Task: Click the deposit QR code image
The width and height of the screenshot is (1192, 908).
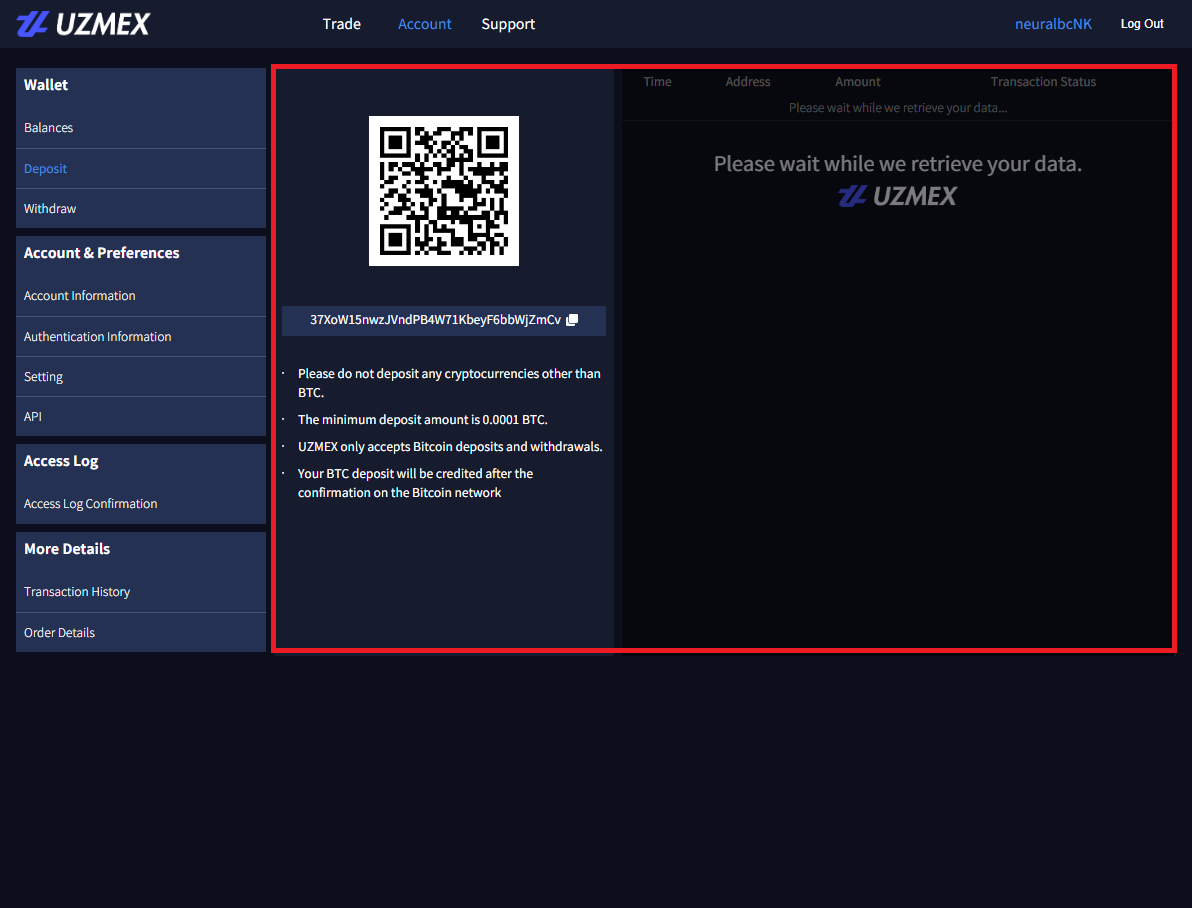Action: pyautogui.click(x=443, y=191)
